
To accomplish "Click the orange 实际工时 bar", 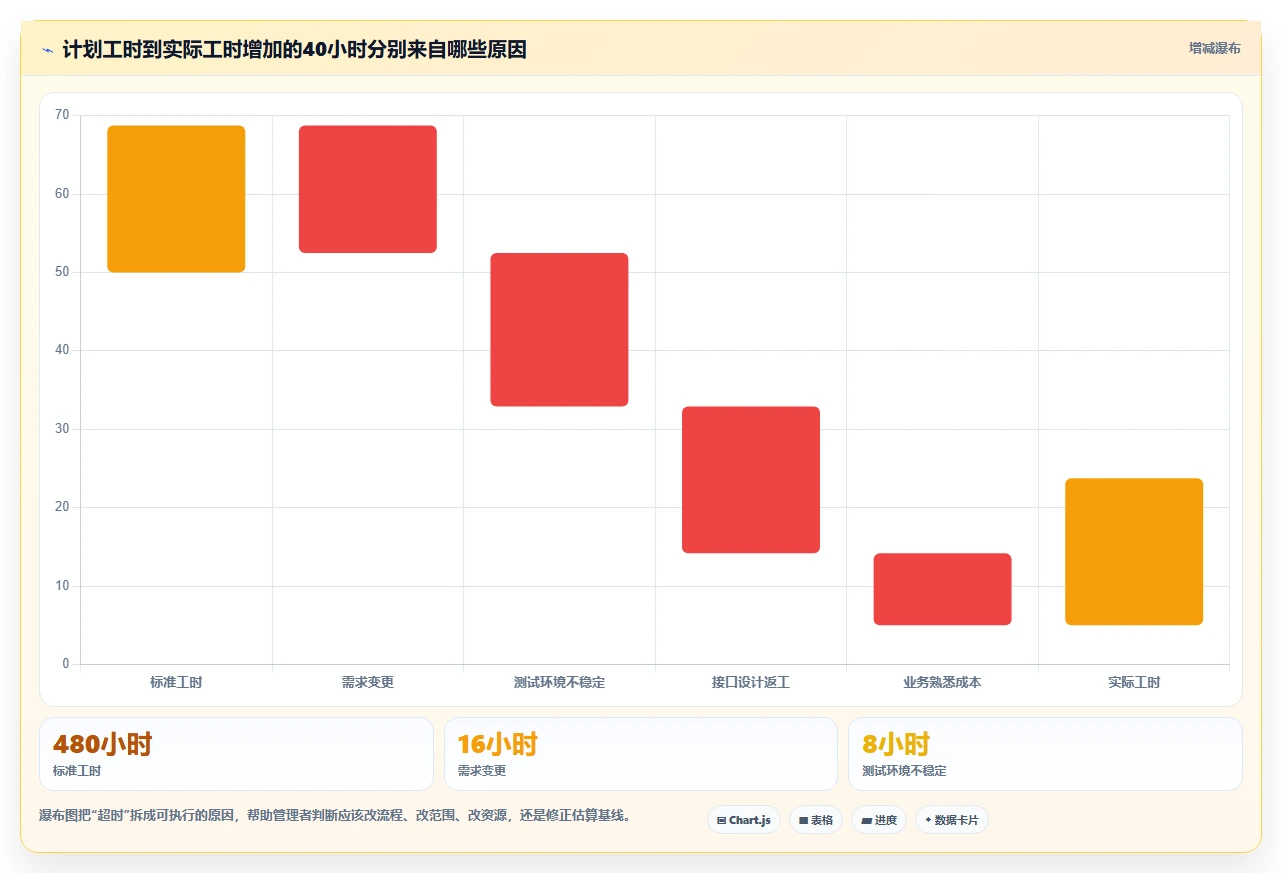I will coord(1134,552).
